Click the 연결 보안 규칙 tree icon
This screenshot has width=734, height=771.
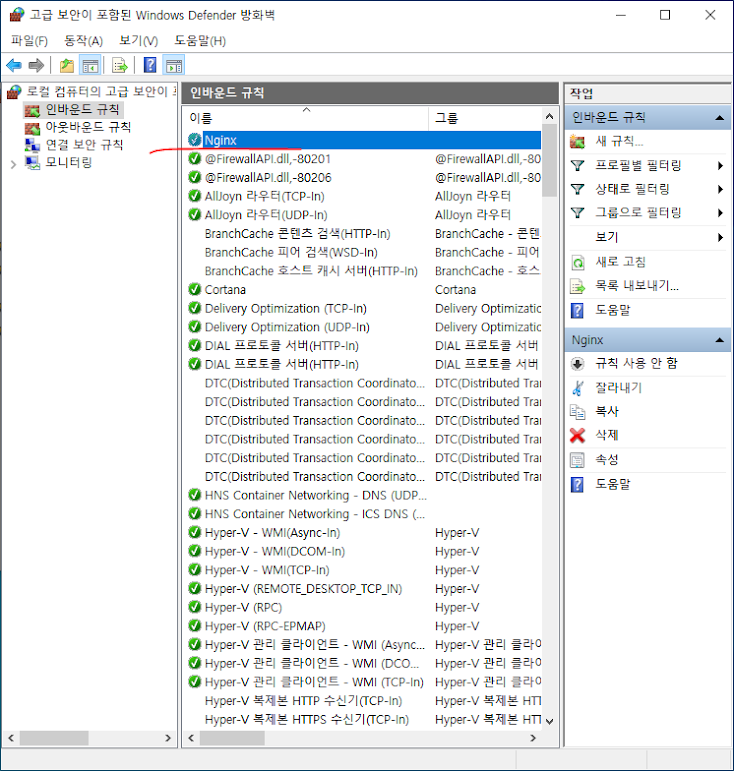click(32, 145)
